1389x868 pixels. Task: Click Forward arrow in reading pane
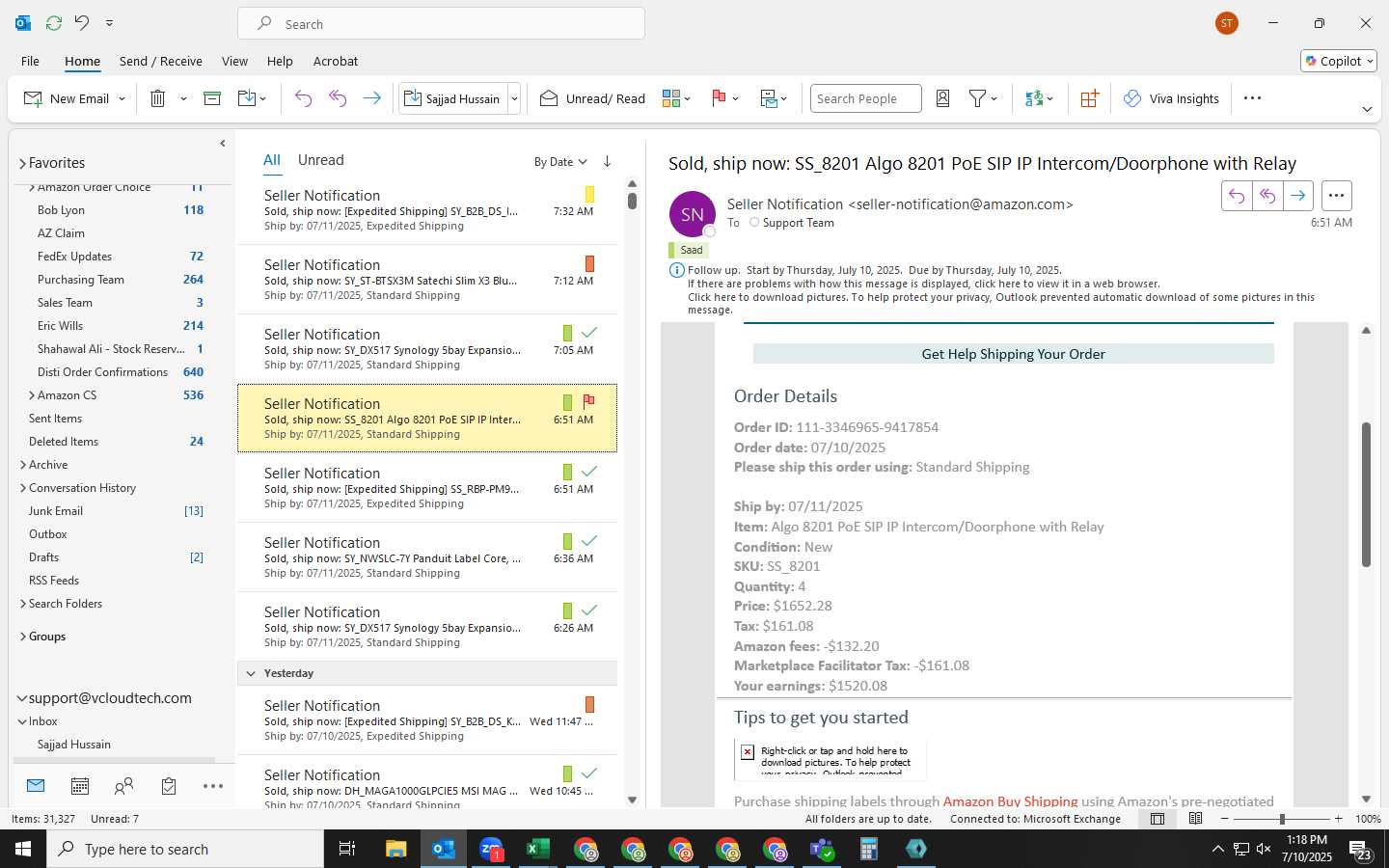(x=1297, y=196)
